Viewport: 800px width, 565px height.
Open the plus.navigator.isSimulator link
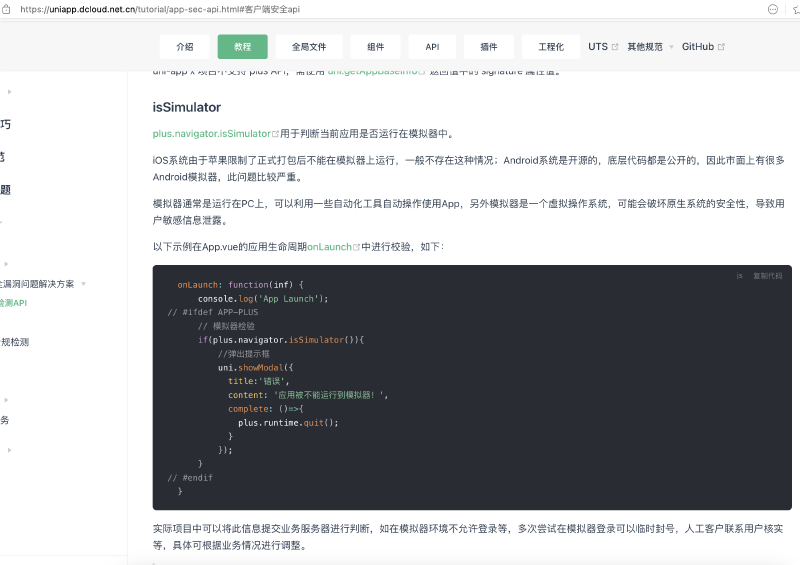pyautogui.click(x=211, y=134)
